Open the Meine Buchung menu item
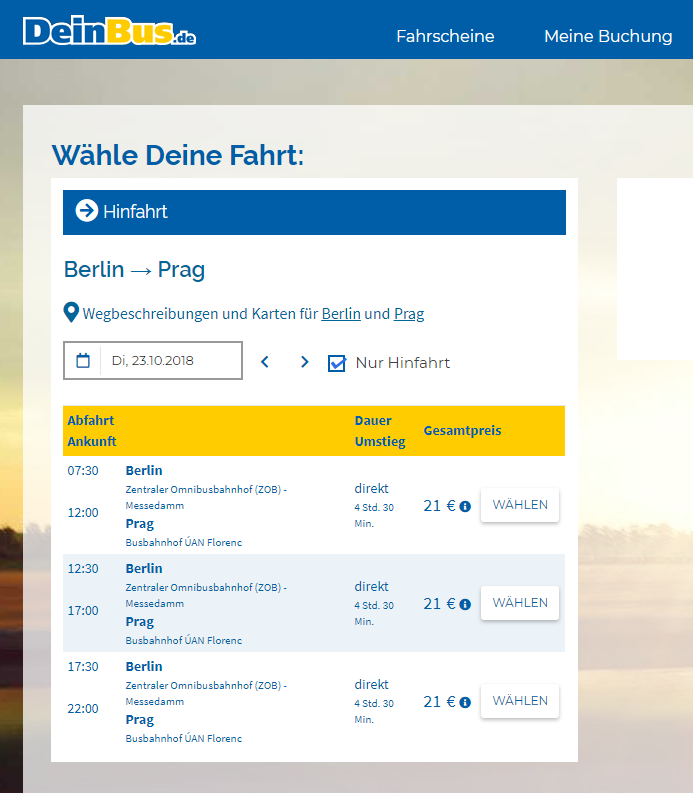Viewport: 693px width, 793px height. pyautogui.click(x=608, y=36)
